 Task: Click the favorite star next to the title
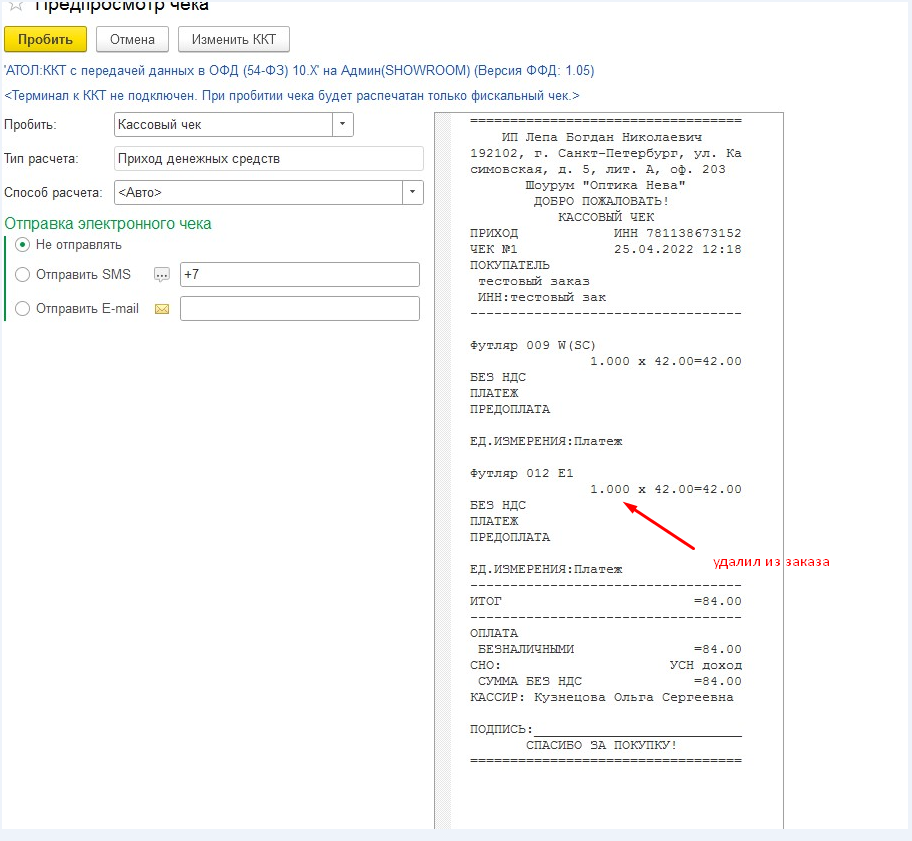15,5
